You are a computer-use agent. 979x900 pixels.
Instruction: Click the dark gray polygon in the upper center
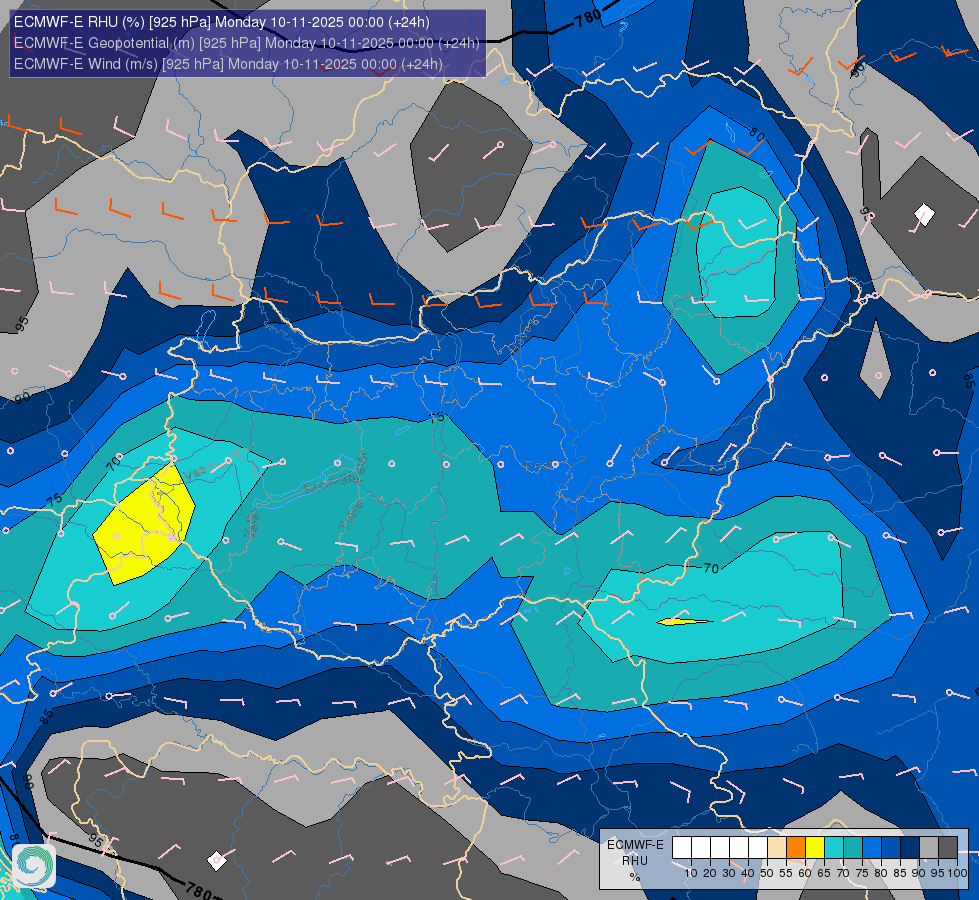tap(470, 166)
